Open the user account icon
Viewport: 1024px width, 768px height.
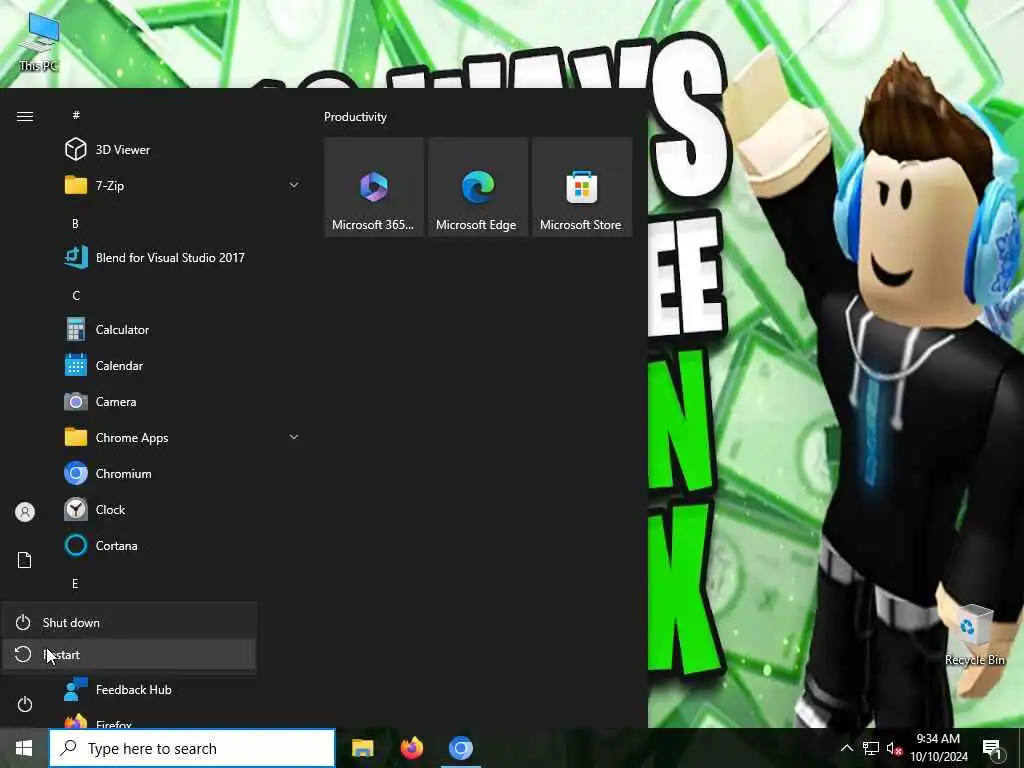tap(25, 512)
